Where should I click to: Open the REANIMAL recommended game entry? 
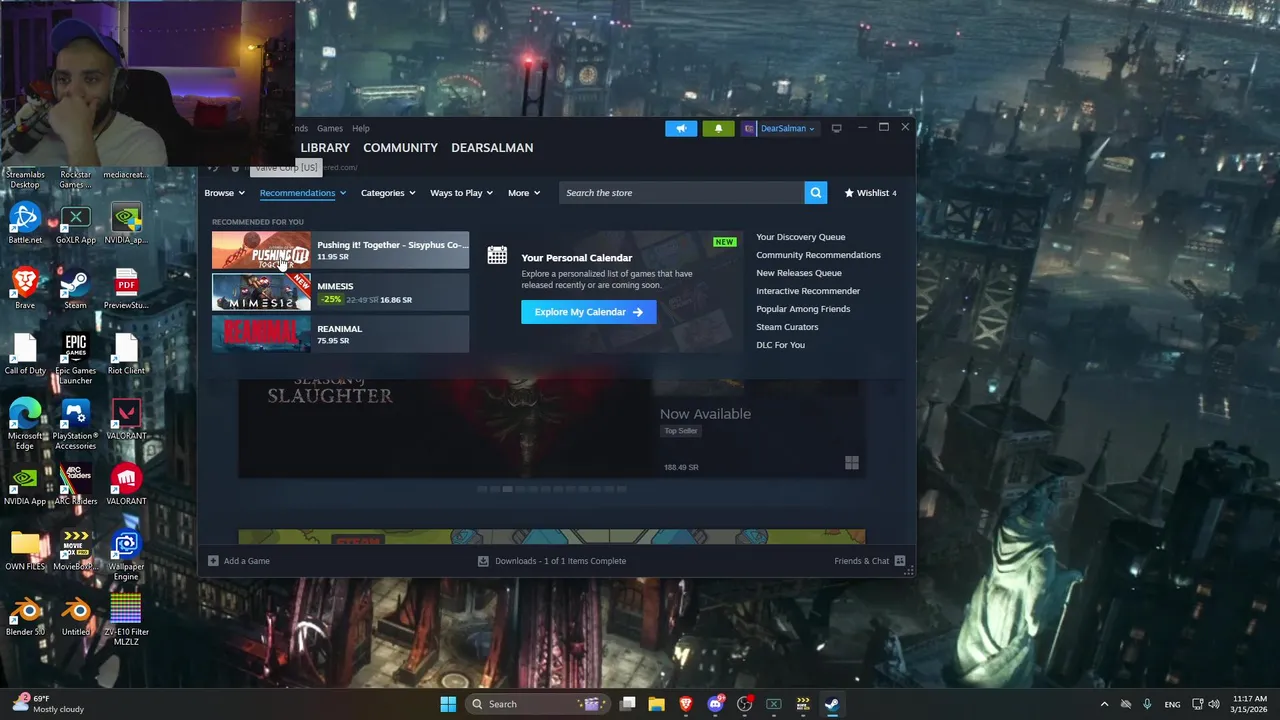(340, 334)
